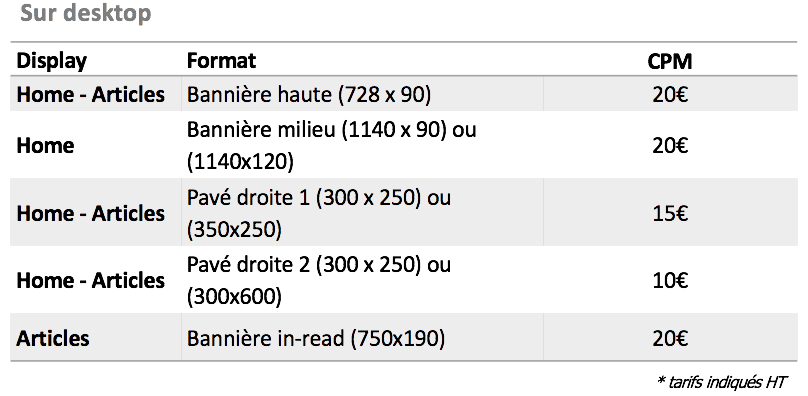This screenshot has width=808, height=396.
Task: Click the 'Bannière in-read (750x190)' cell
Action: [x=315, y=338]
